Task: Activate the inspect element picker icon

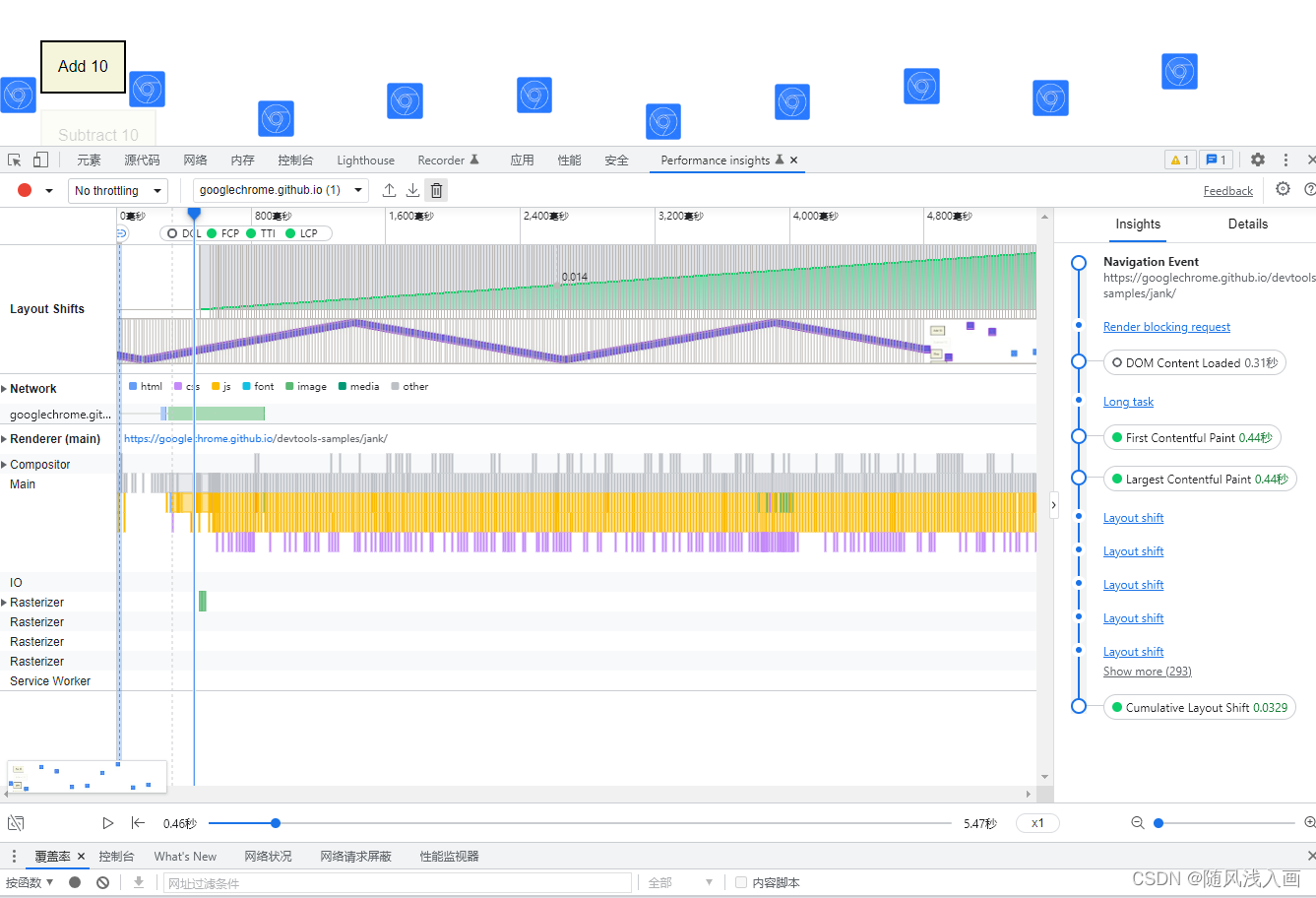Action: [x=15, y=160]
